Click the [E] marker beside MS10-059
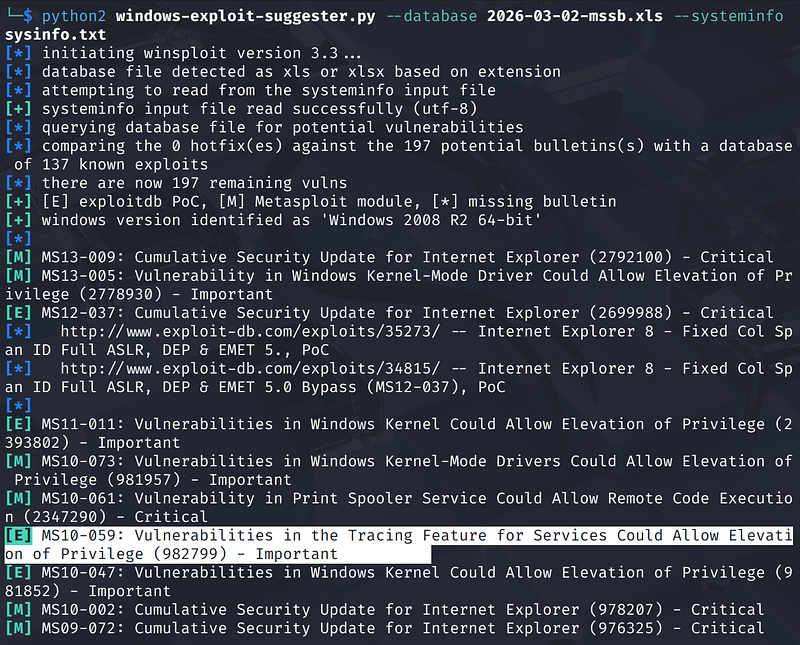The width and height of the screenshot is (800, 645). (18, 536)
